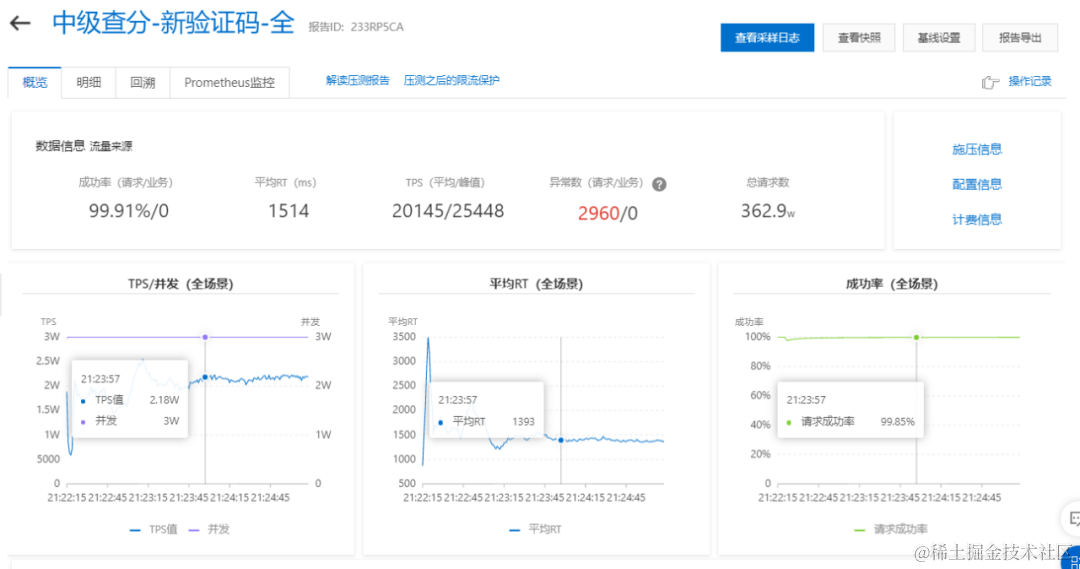1080x569 pixels.
Task: Switch to the 明细 tab
Action: tap(89, 83)
